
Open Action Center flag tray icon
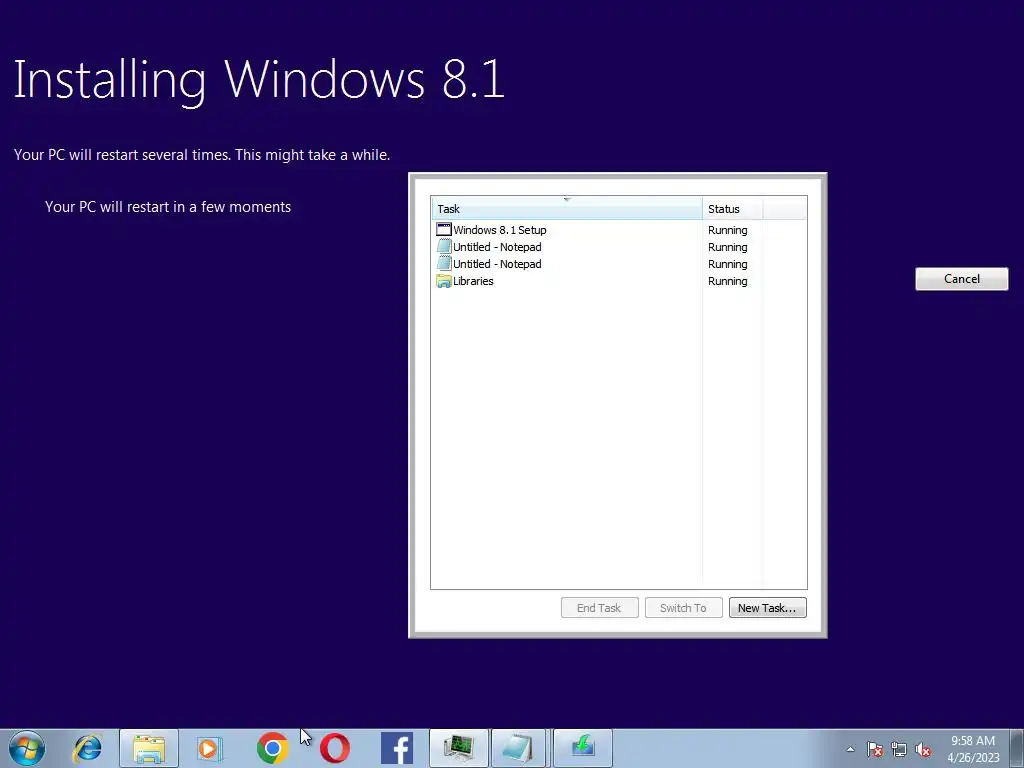875,749
